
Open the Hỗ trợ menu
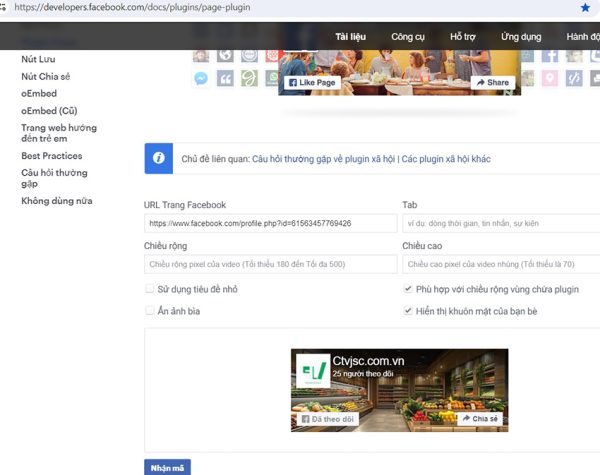coord(463,37)
